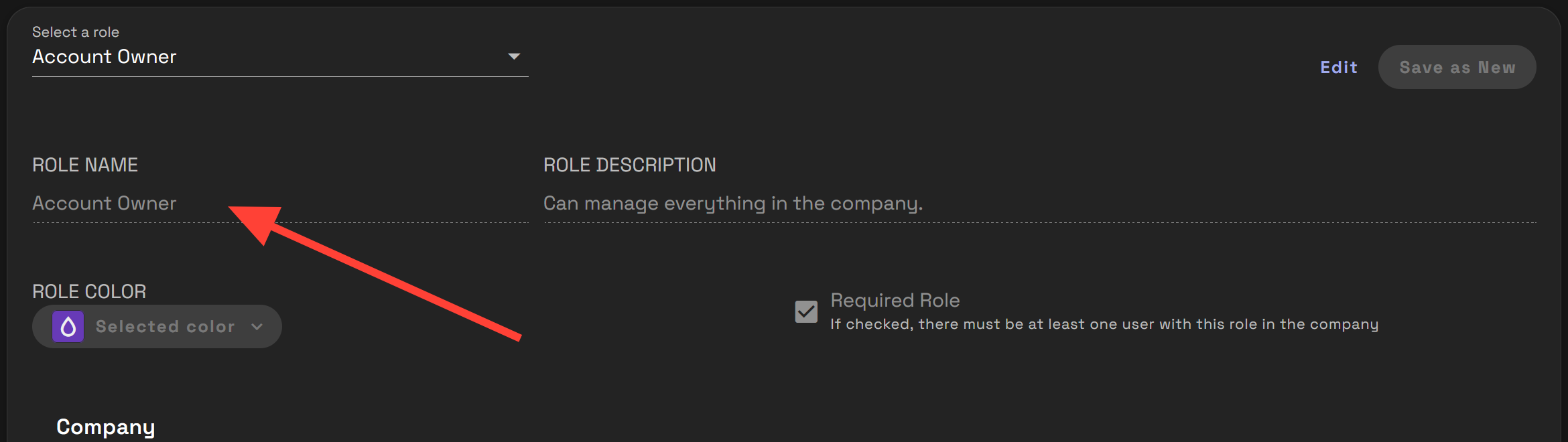This screenshot has width=1568, height=442.
Task: Open the Select a role dropdown arrow
Action: coord(514,57)
